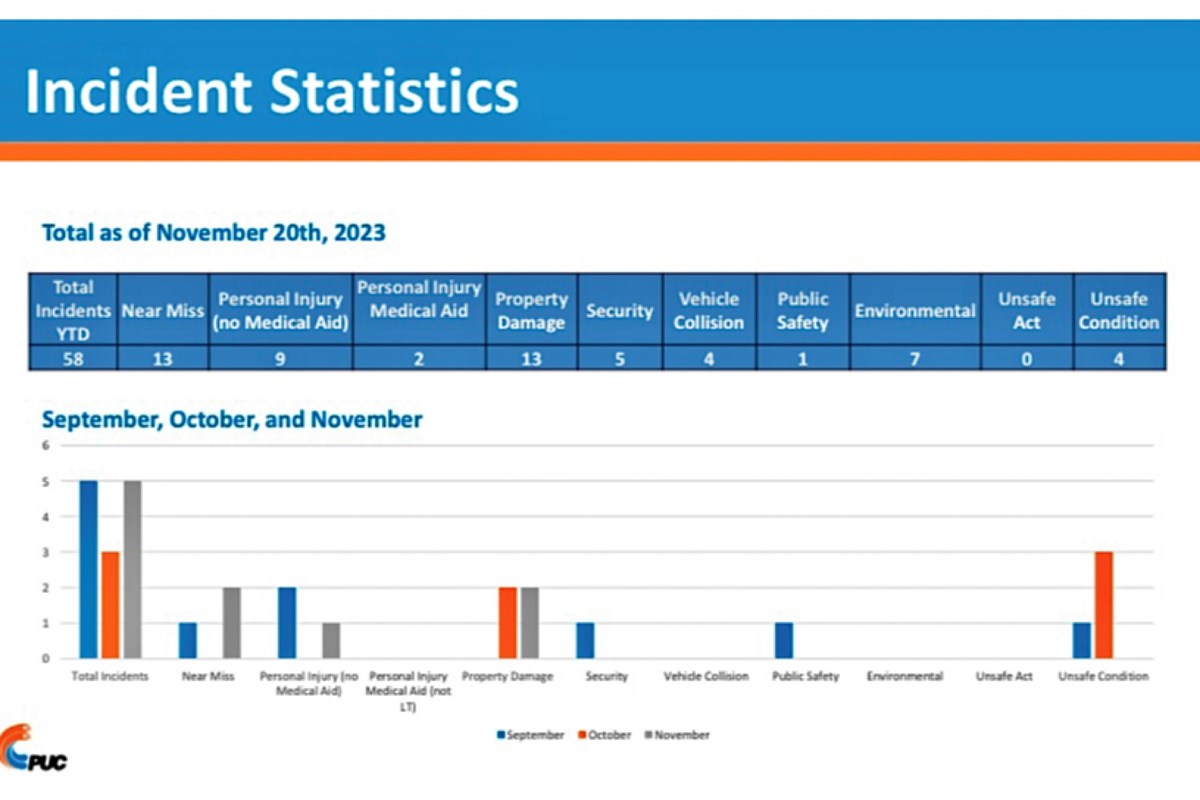Click the value 4 under Unsafe Condition

tap(1119, 358)
